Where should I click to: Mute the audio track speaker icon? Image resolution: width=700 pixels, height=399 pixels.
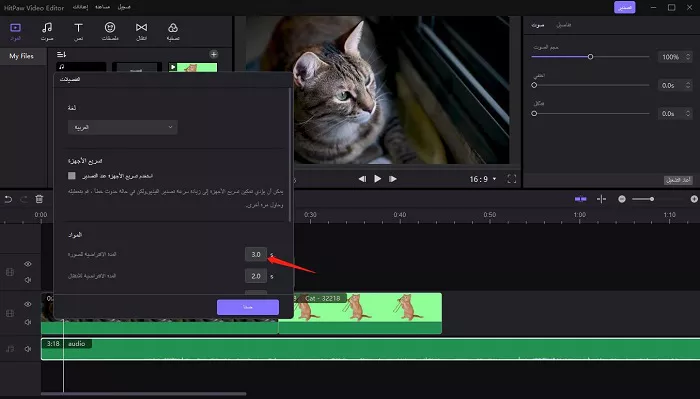coord(28,349)
